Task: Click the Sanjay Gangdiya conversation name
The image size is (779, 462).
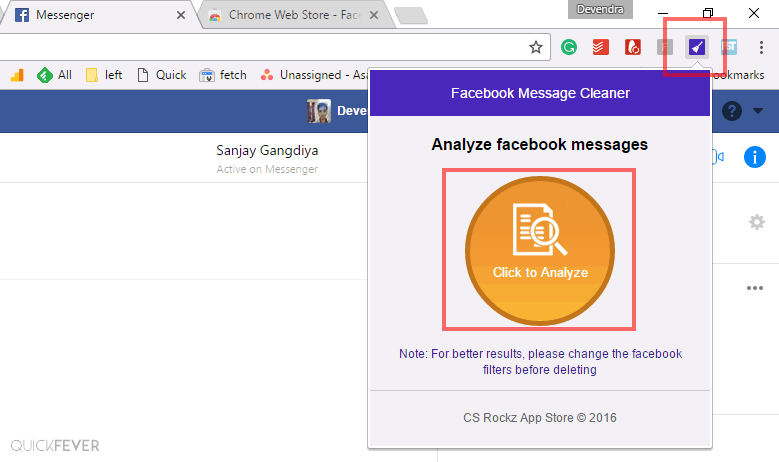Action: [x=267, y=151]
